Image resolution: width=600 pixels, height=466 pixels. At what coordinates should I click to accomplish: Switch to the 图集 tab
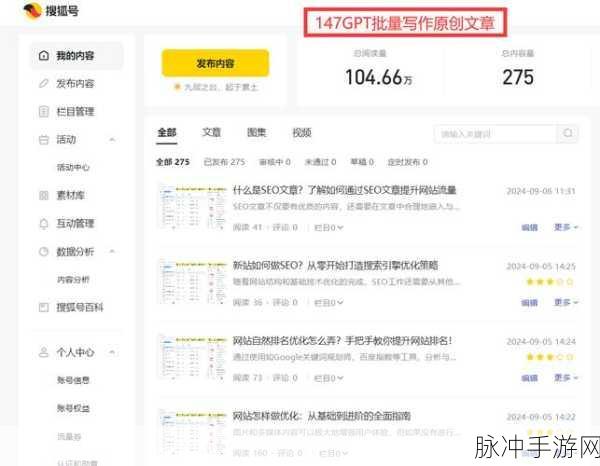[256, 132]
